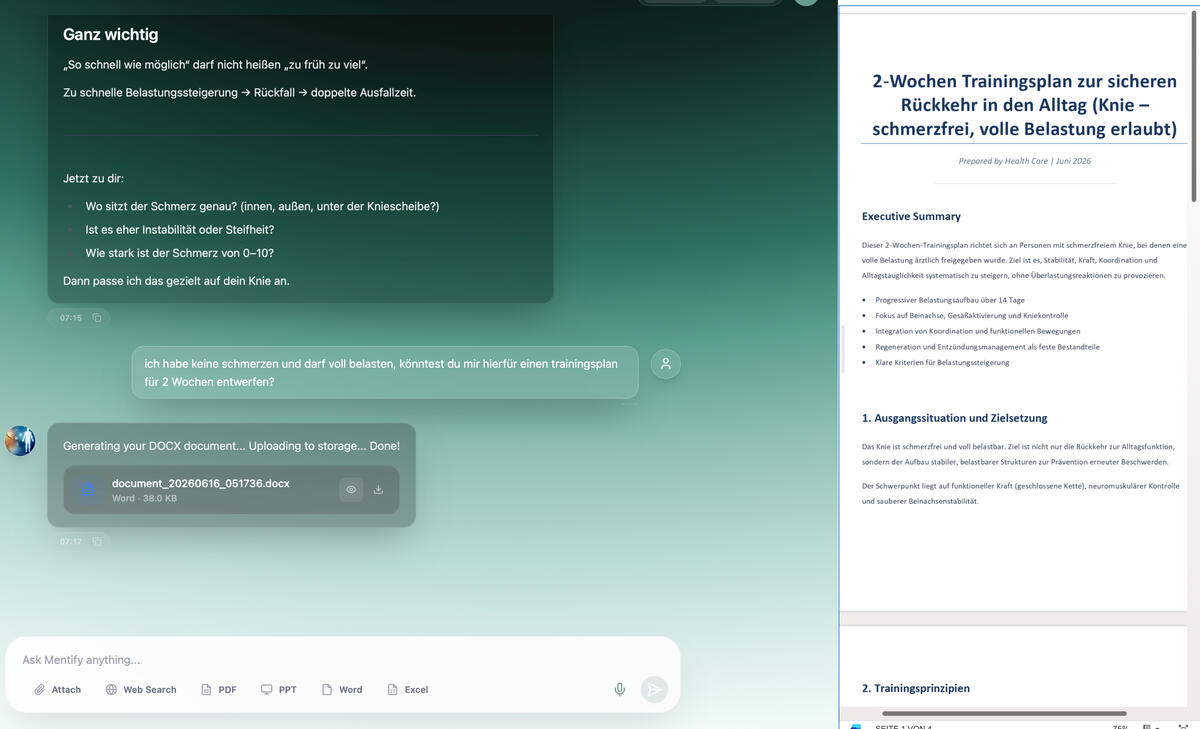
Task: Click the file name document_20260616_051736.docx
Action: coord(201,483)
